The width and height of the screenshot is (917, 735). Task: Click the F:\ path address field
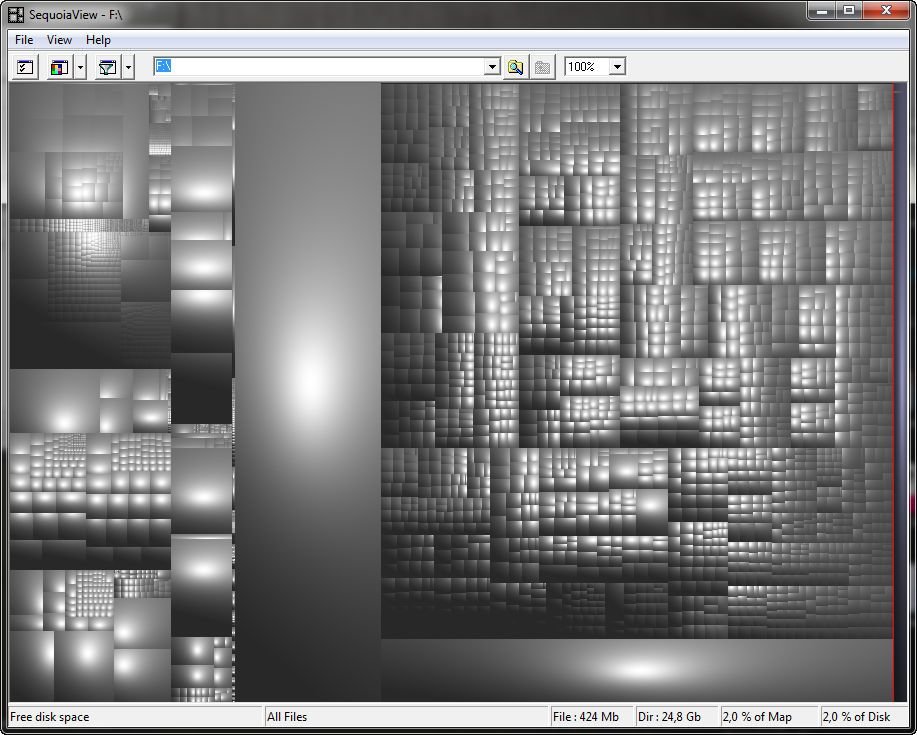click(318, 66)
